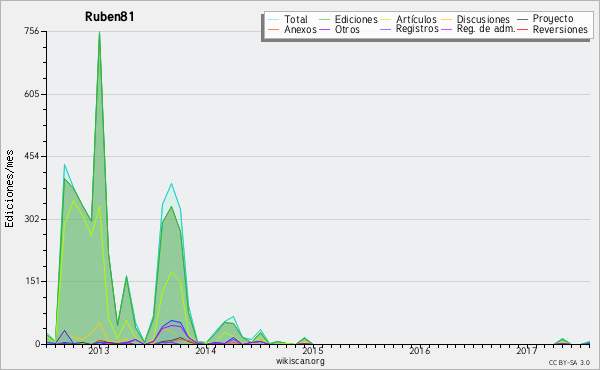
Task: Click the Otros legend label
Action: click(347, 29)
